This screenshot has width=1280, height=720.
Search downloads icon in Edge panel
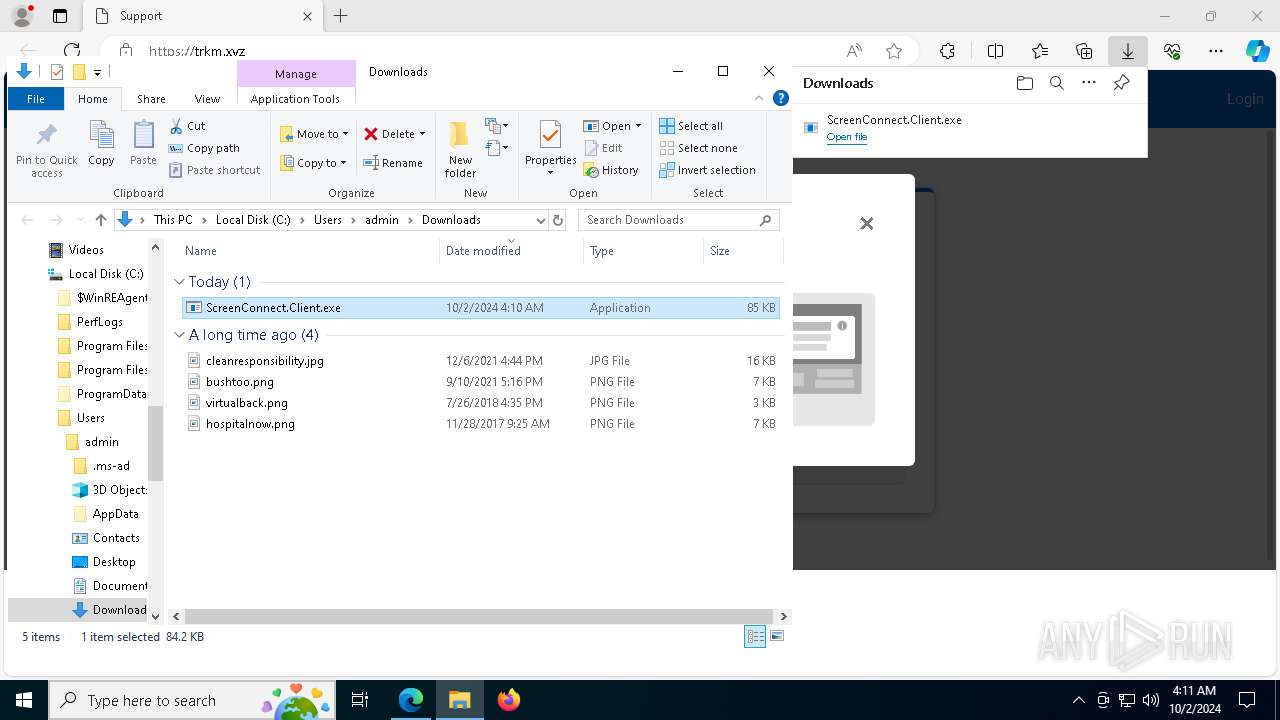tap(1056, 83)
